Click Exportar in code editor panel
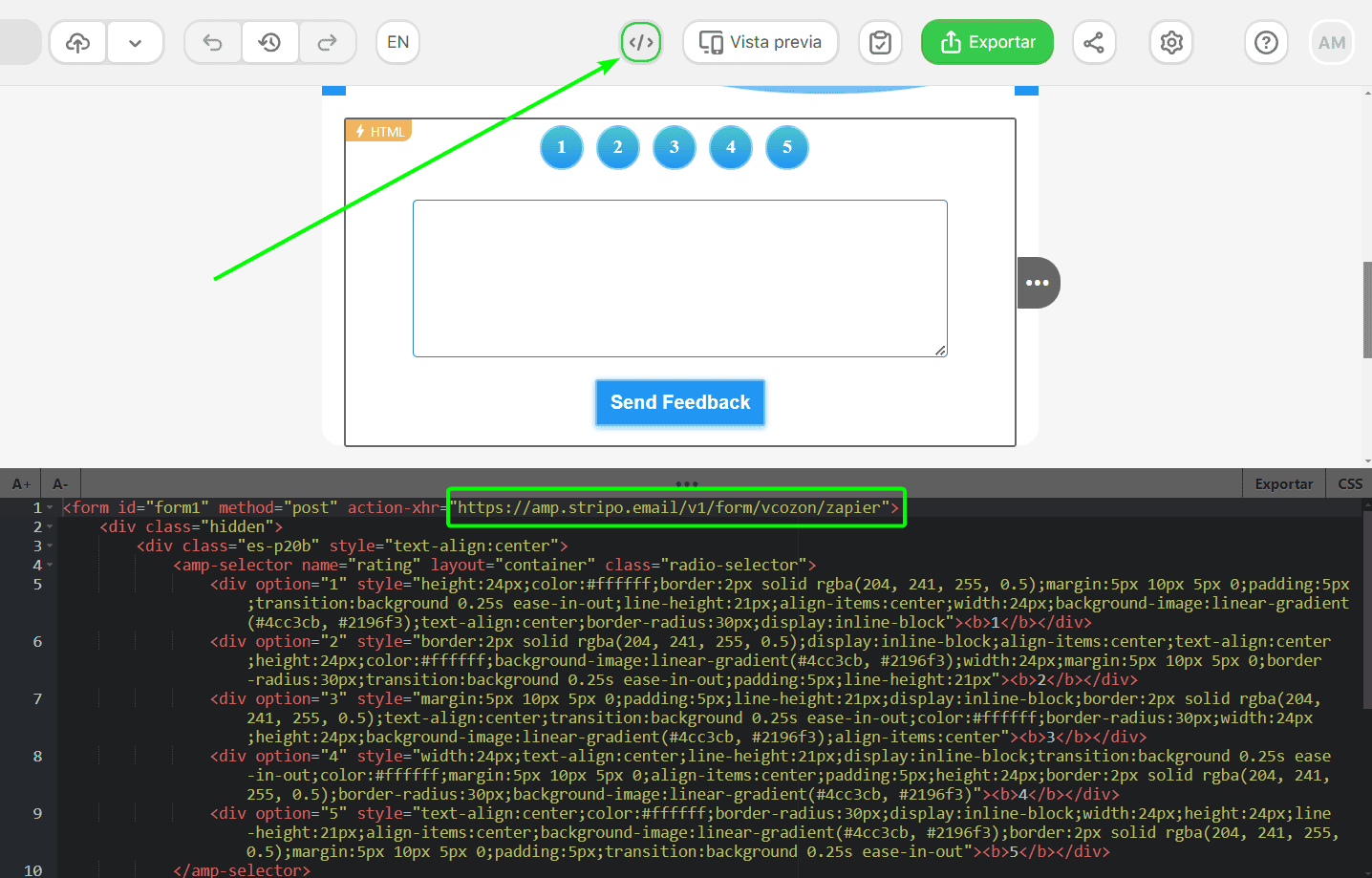Viewport: 1372px width, 878px height. (x=1283, y=483)
